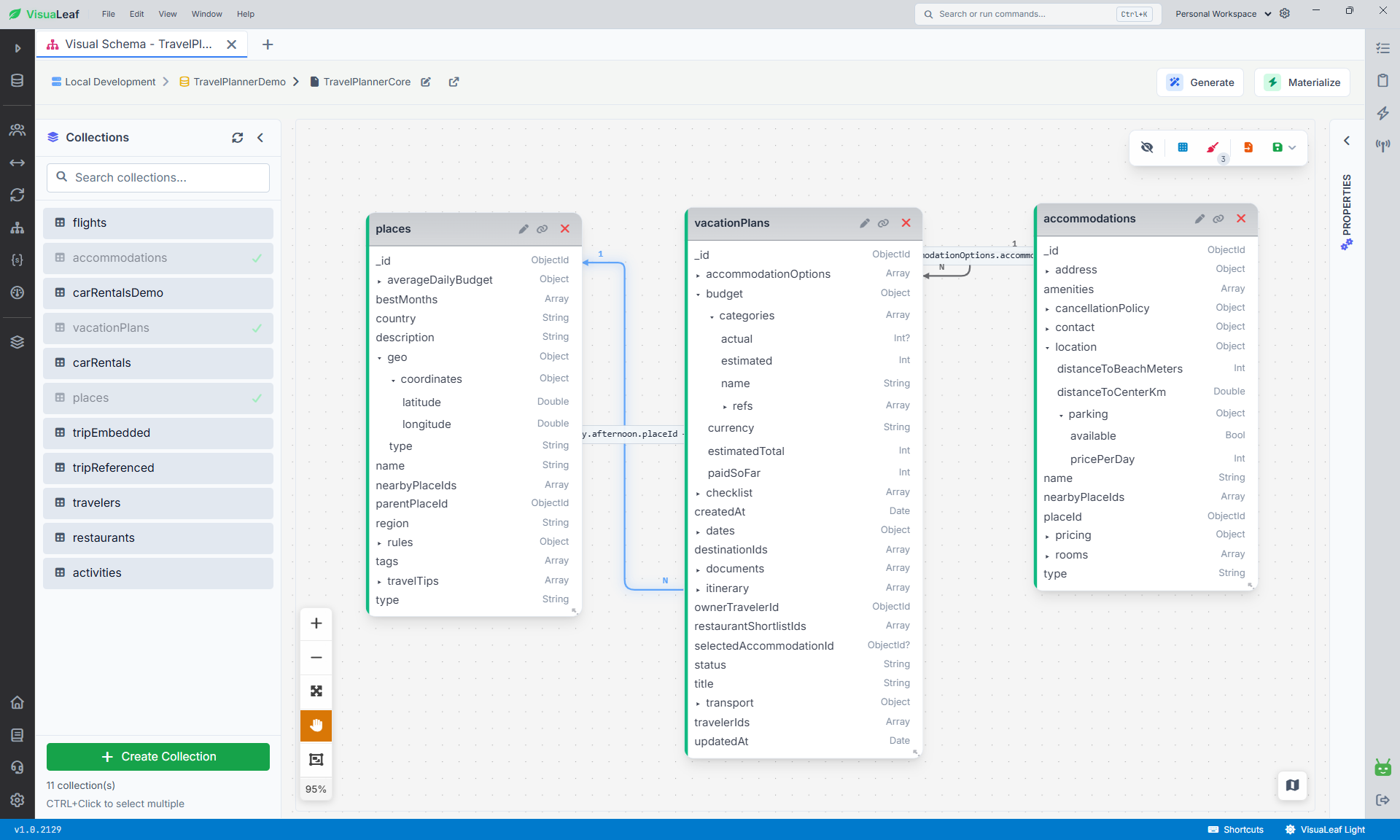Click the green robot assistant icon

pos(1382,767)
